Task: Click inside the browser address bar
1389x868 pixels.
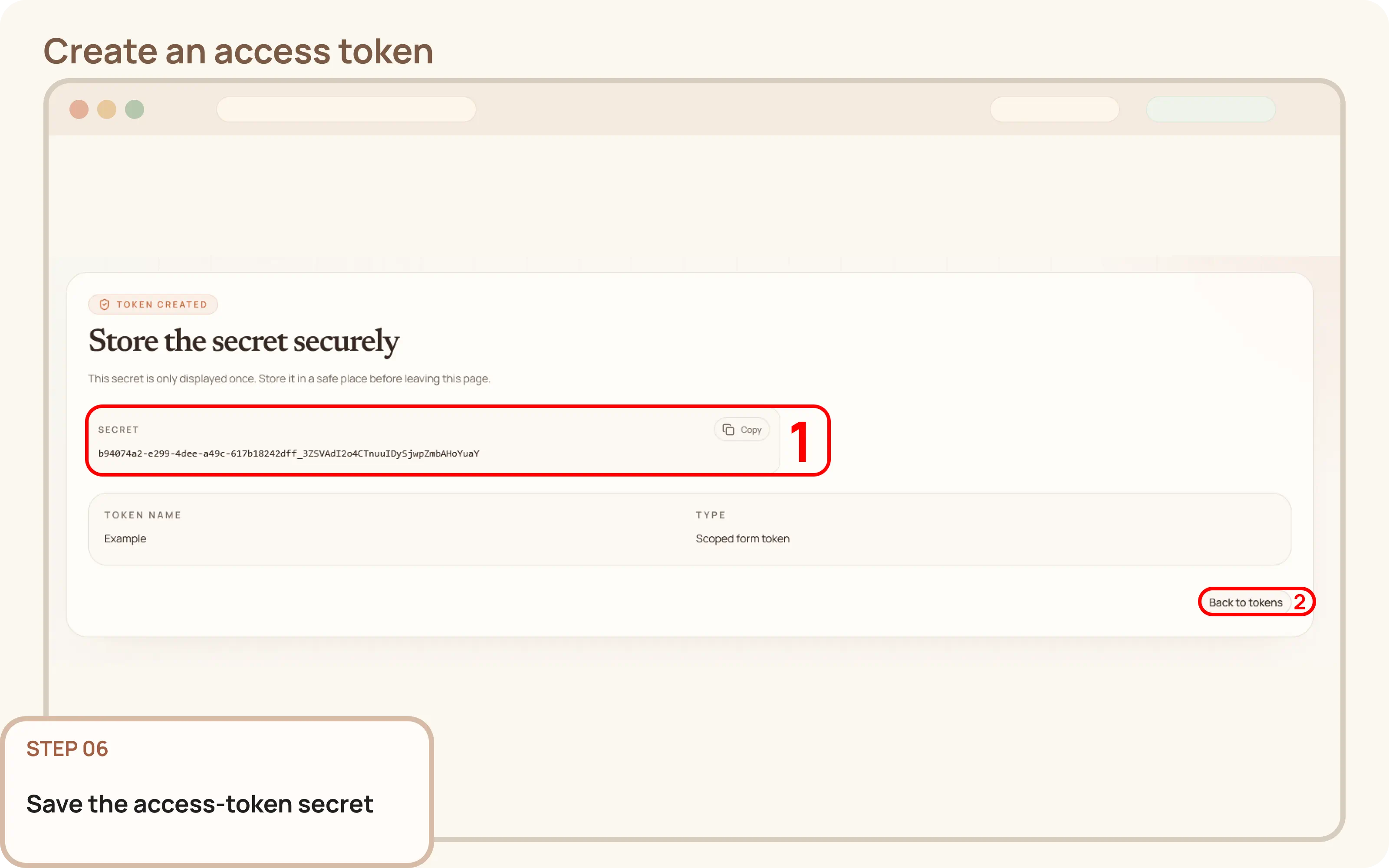Action: pyautogui.click(x=347, y=109)
